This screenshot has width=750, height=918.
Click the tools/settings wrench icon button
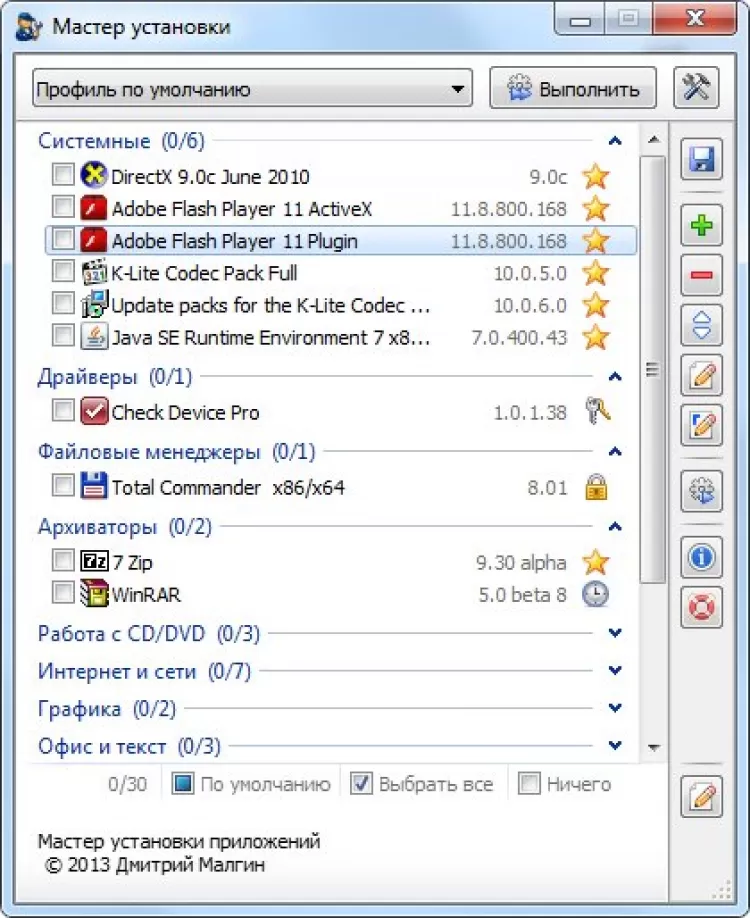coord(696,88)
